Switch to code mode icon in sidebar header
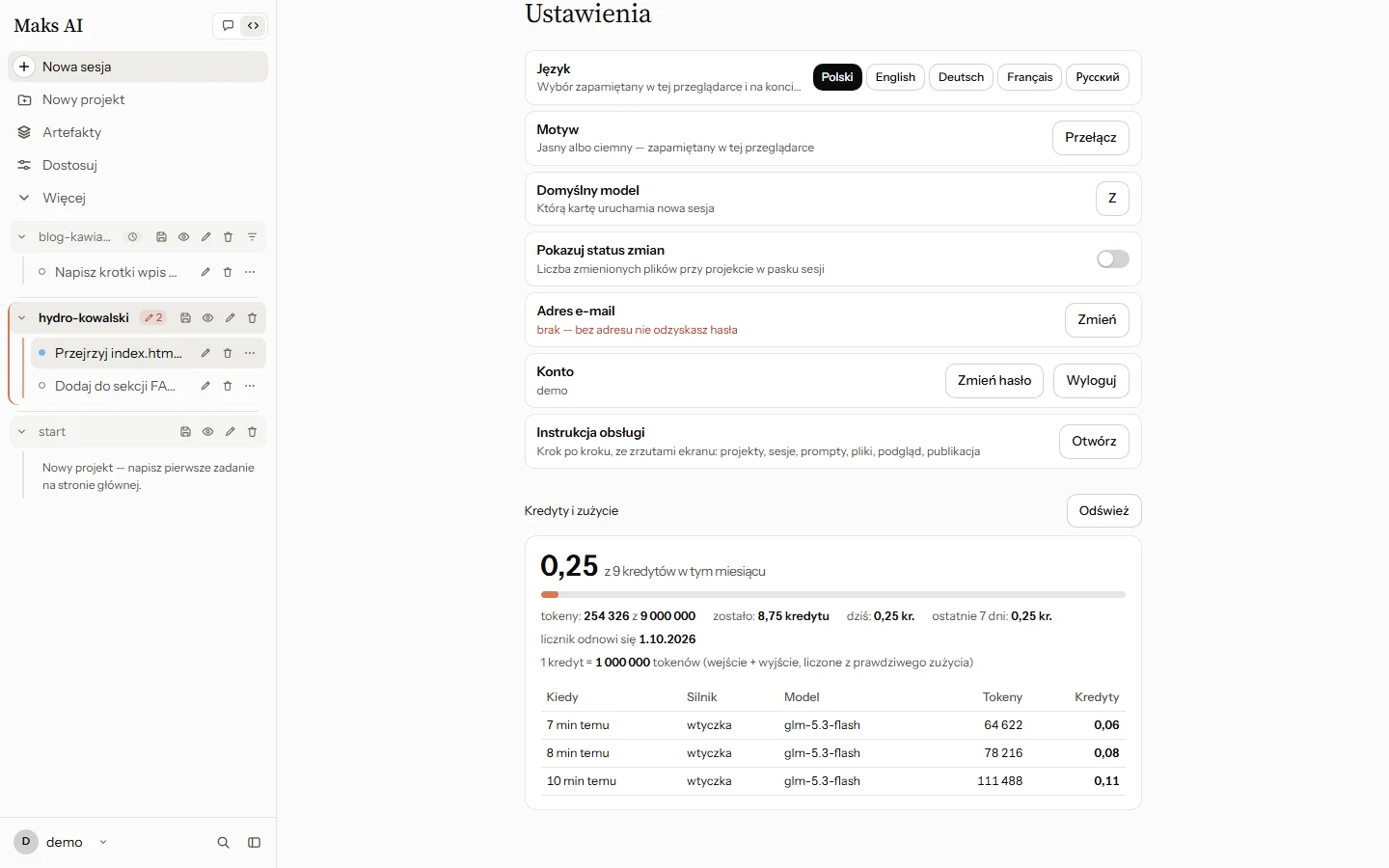The width and height of the screenshot is (1389, 868). point(253,26)
